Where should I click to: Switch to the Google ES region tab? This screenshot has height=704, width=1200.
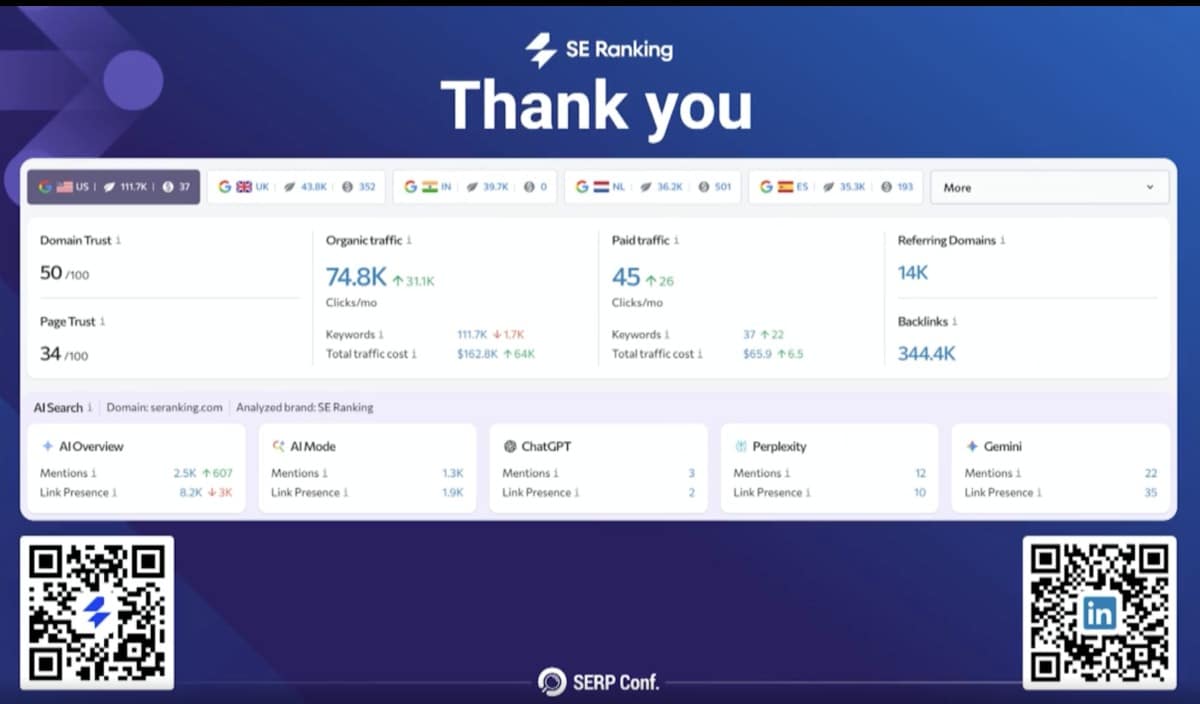[835, 187]
